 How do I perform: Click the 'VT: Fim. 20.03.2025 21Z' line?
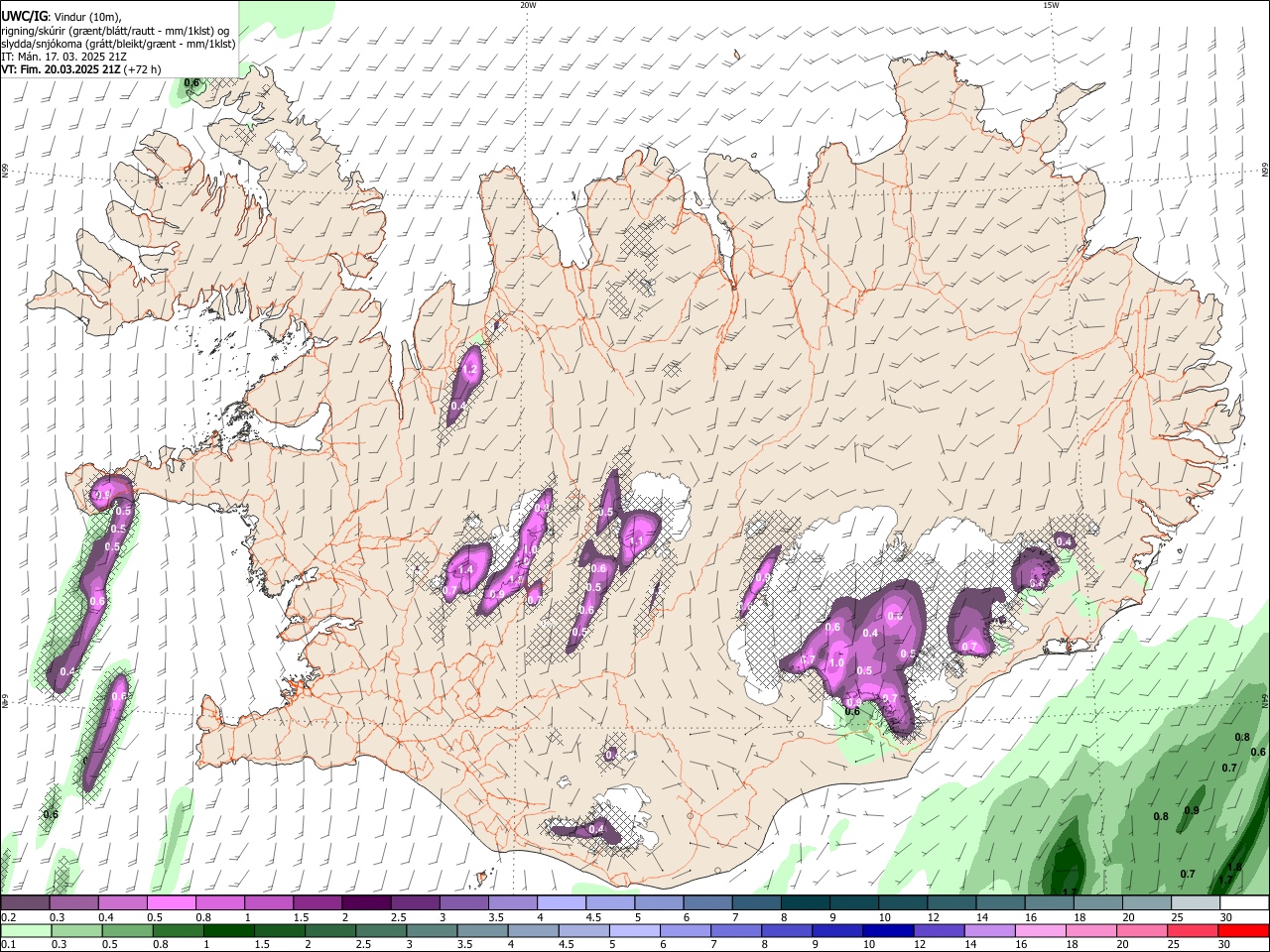click(60, 69)
